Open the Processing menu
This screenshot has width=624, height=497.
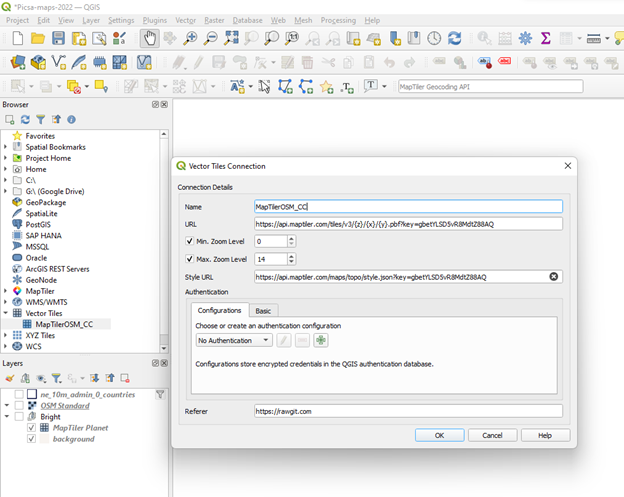pyautogui.click(x=338, y=20)
